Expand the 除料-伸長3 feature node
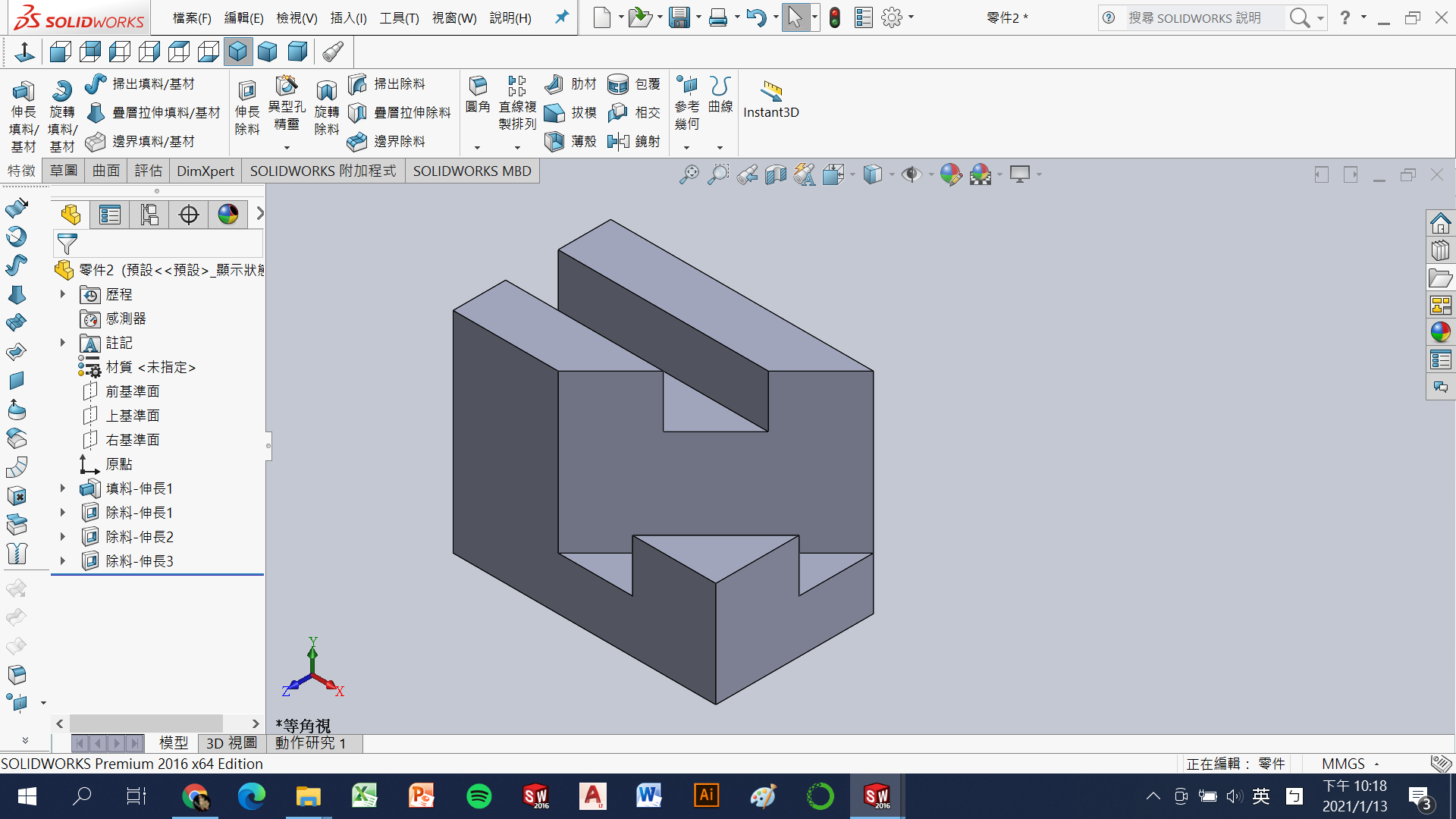1456x819 pixels. pyautogui.click(x=63, y=561)
